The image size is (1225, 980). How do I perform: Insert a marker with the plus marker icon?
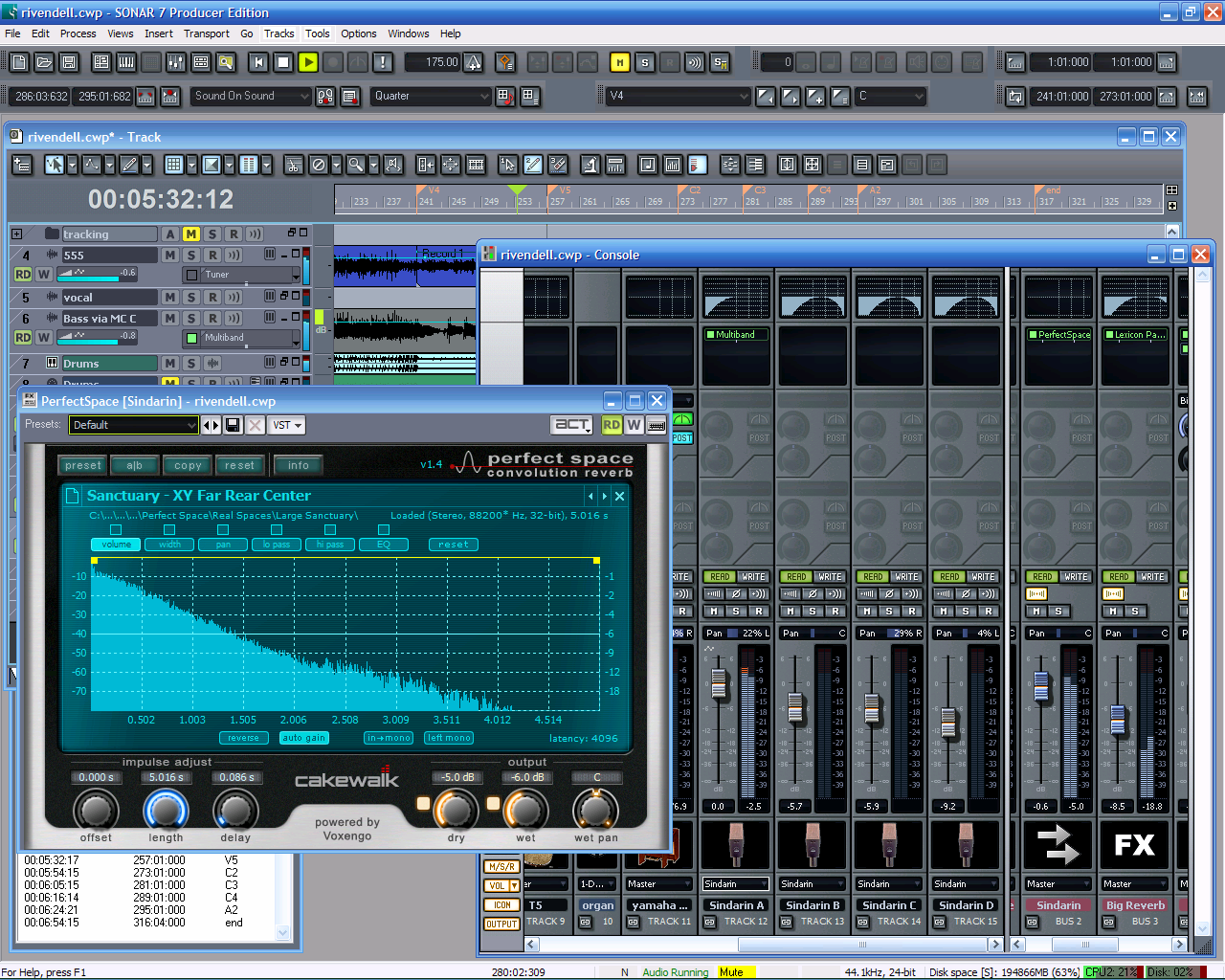click(815, 97)
